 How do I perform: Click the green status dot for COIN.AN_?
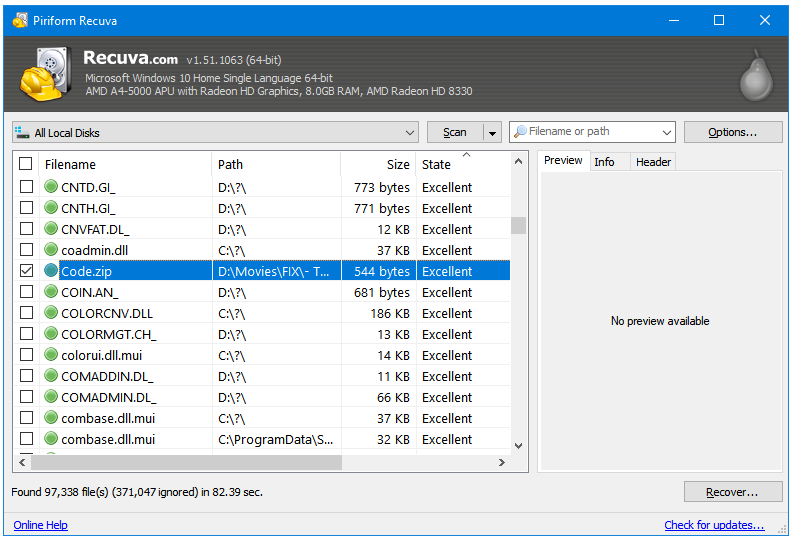(x=51, y=291)
